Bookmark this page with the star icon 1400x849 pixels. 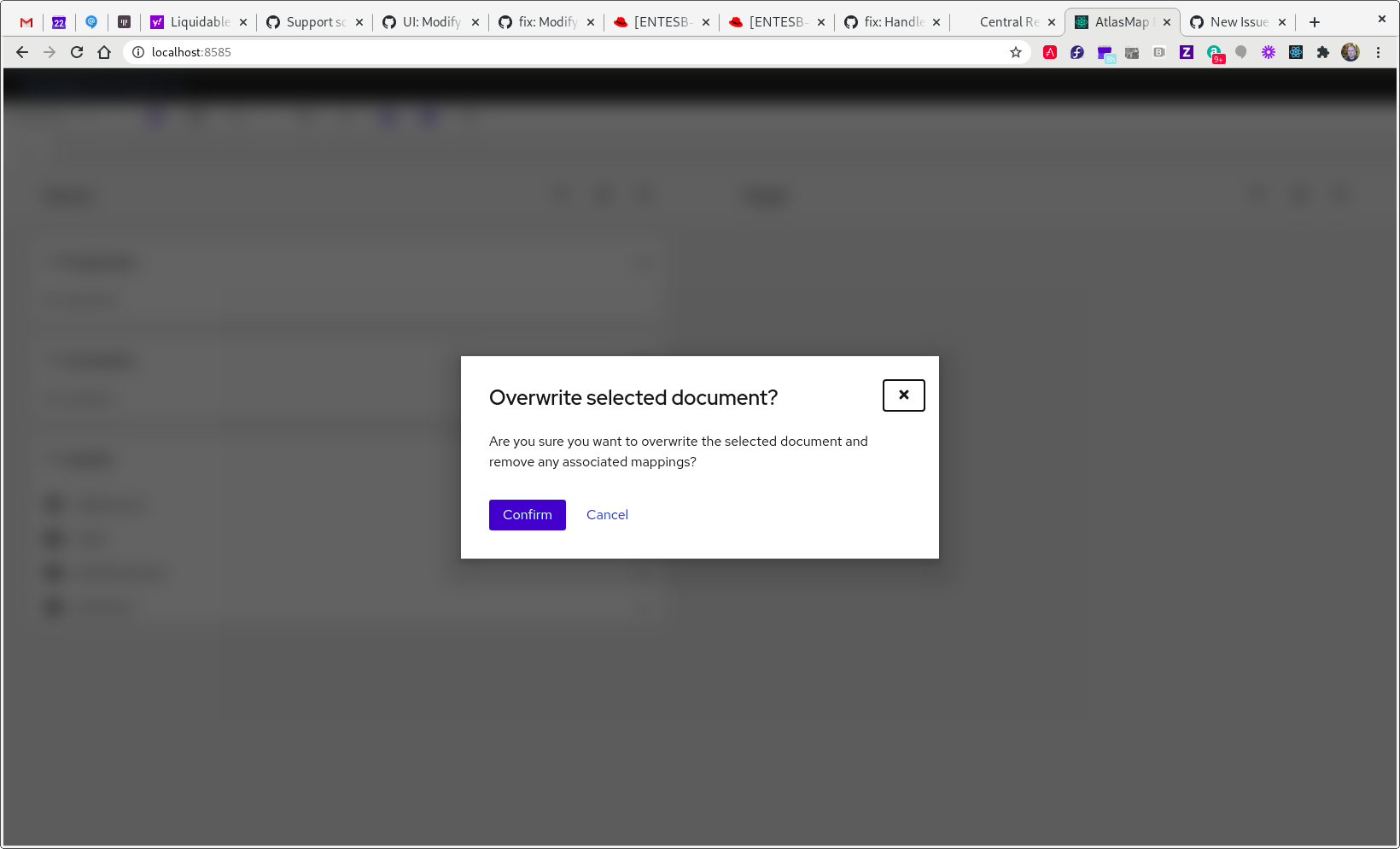point(1016,52)
